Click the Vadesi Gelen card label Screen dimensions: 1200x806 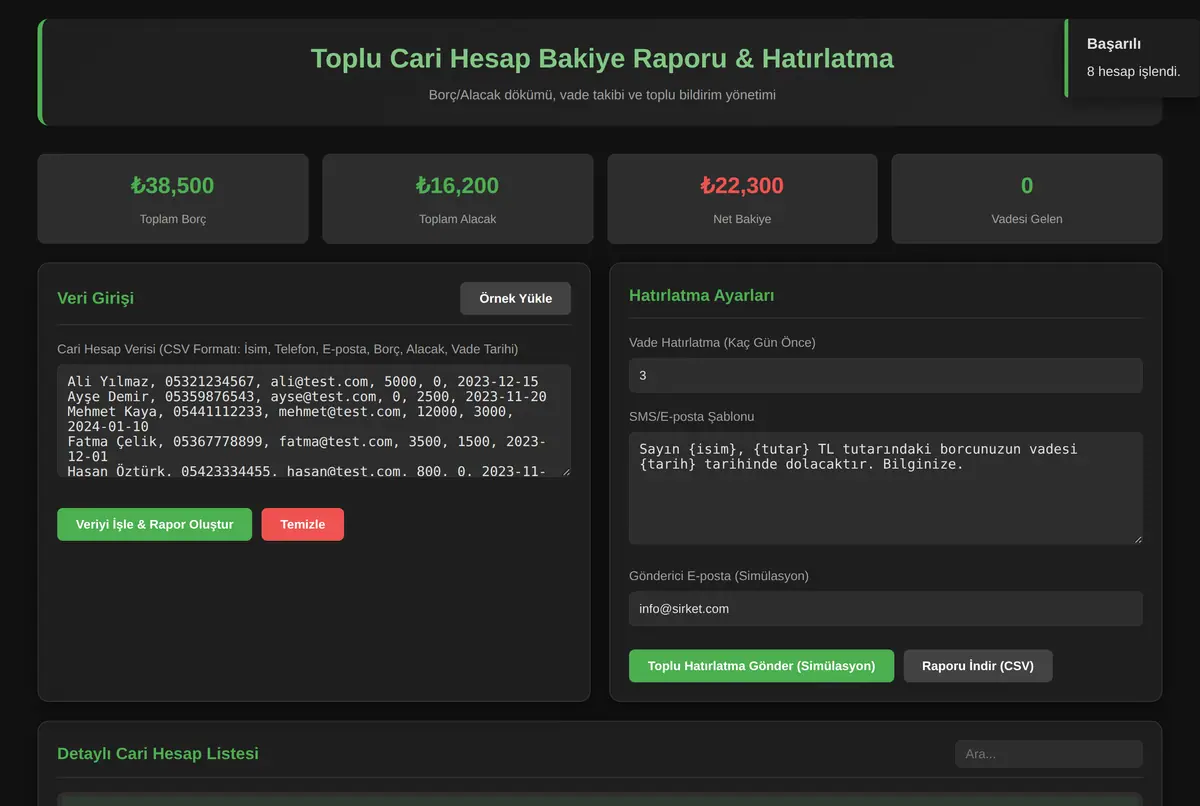click(x=1027, y=219)
